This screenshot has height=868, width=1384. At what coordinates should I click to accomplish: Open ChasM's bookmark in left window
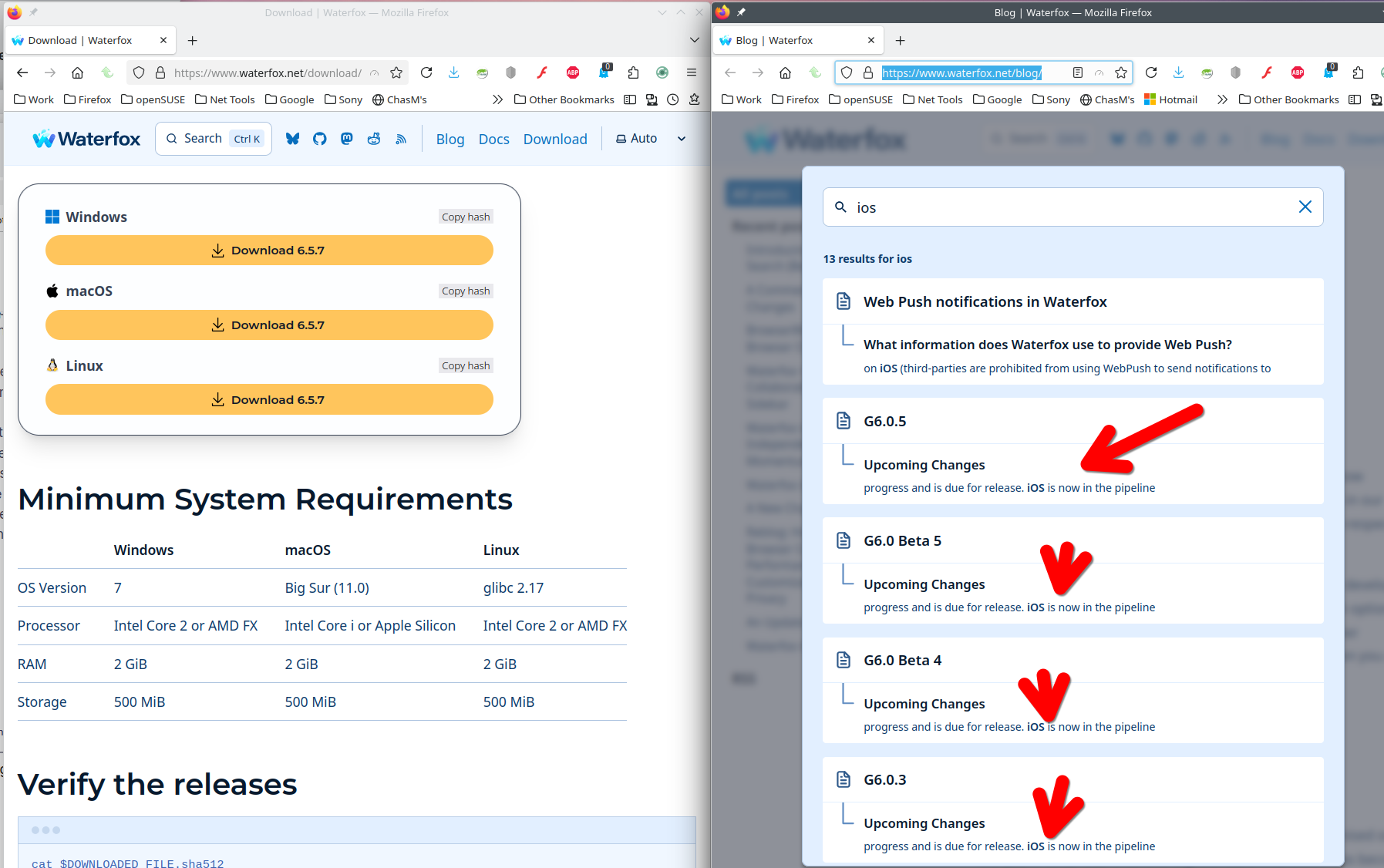click(399, 99)
